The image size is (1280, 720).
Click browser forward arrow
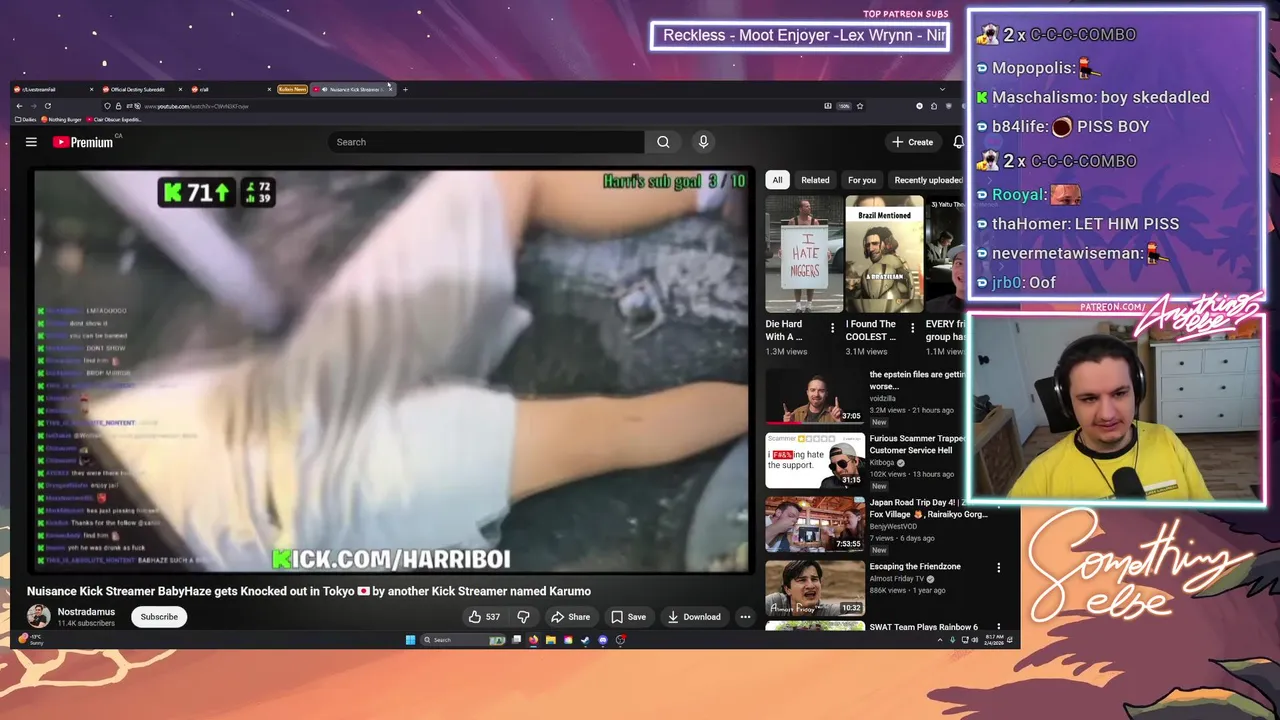coord(33,106)
